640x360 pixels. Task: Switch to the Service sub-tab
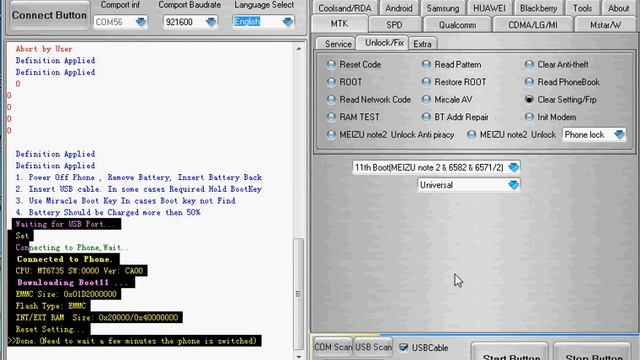point(338,44)
